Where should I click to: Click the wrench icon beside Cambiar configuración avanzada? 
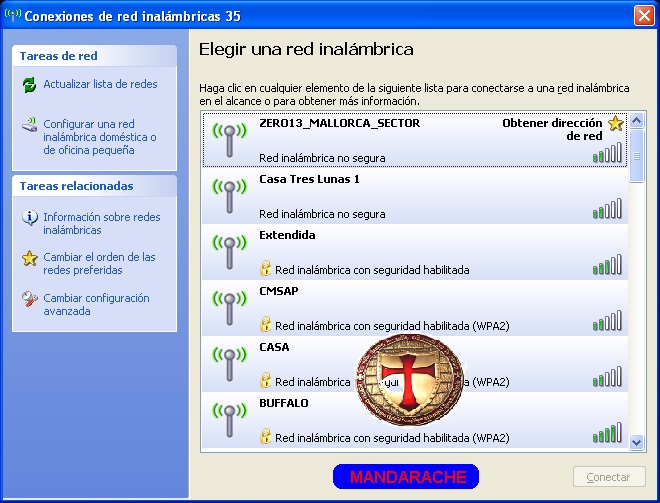[29, 299]
